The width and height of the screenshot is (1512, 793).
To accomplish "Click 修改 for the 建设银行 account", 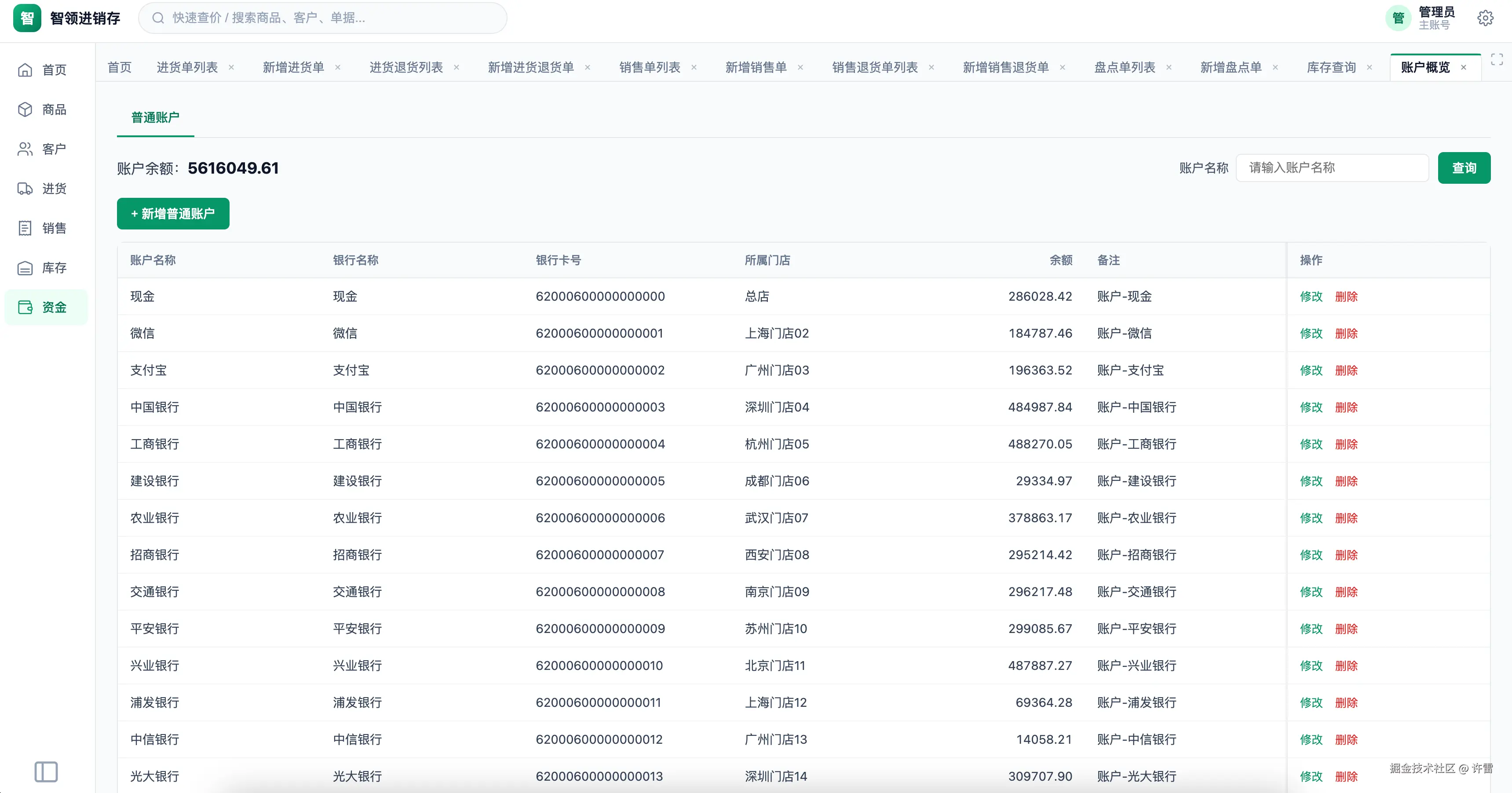I will (x=1311, y=481).
